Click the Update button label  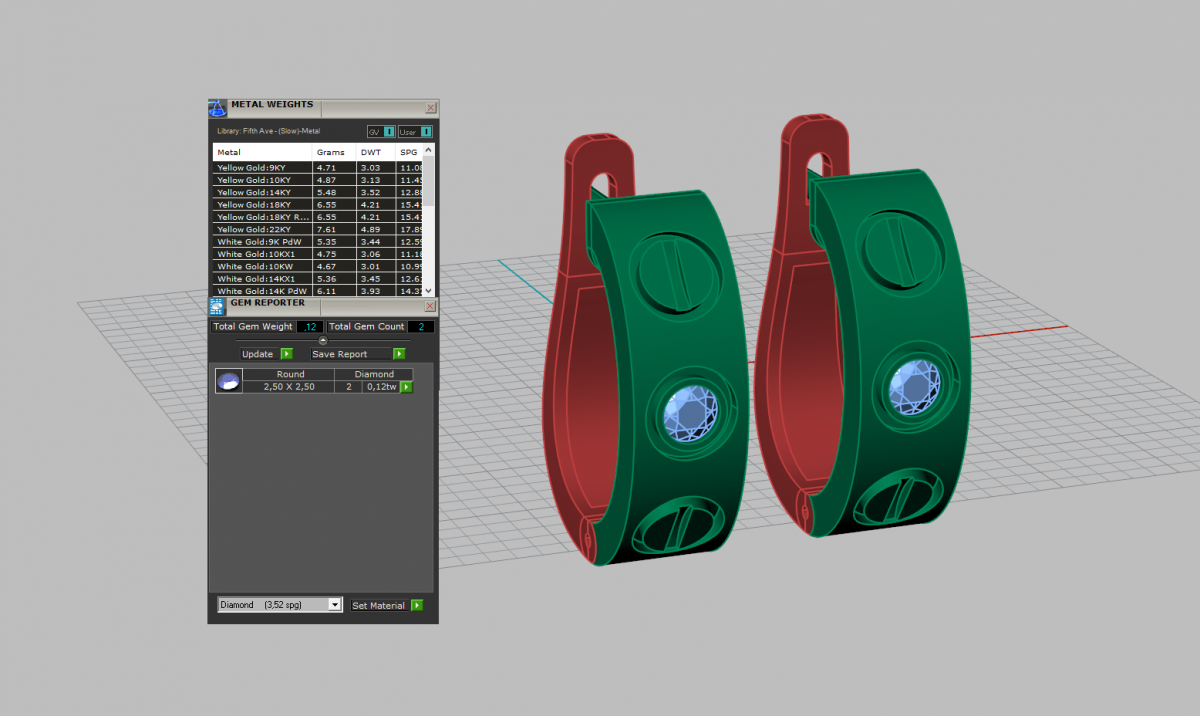point(257,354)
